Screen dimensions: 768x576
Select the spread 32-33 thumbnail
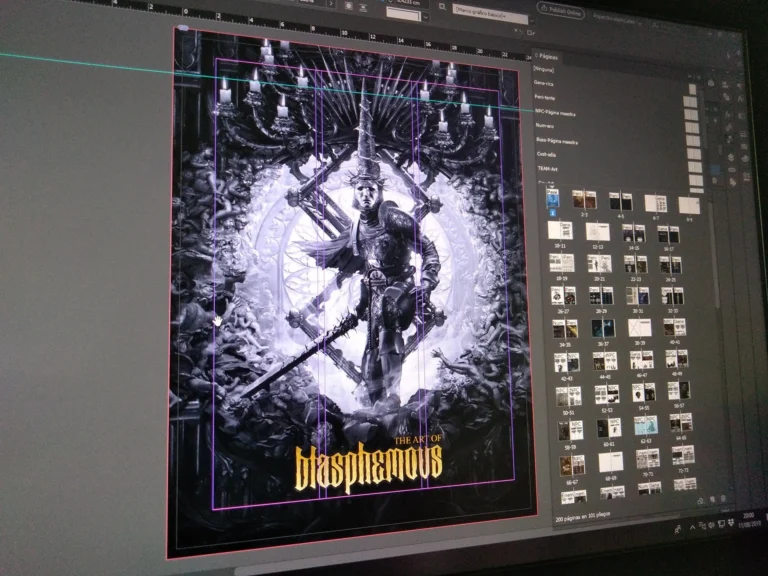coord(672,296)
